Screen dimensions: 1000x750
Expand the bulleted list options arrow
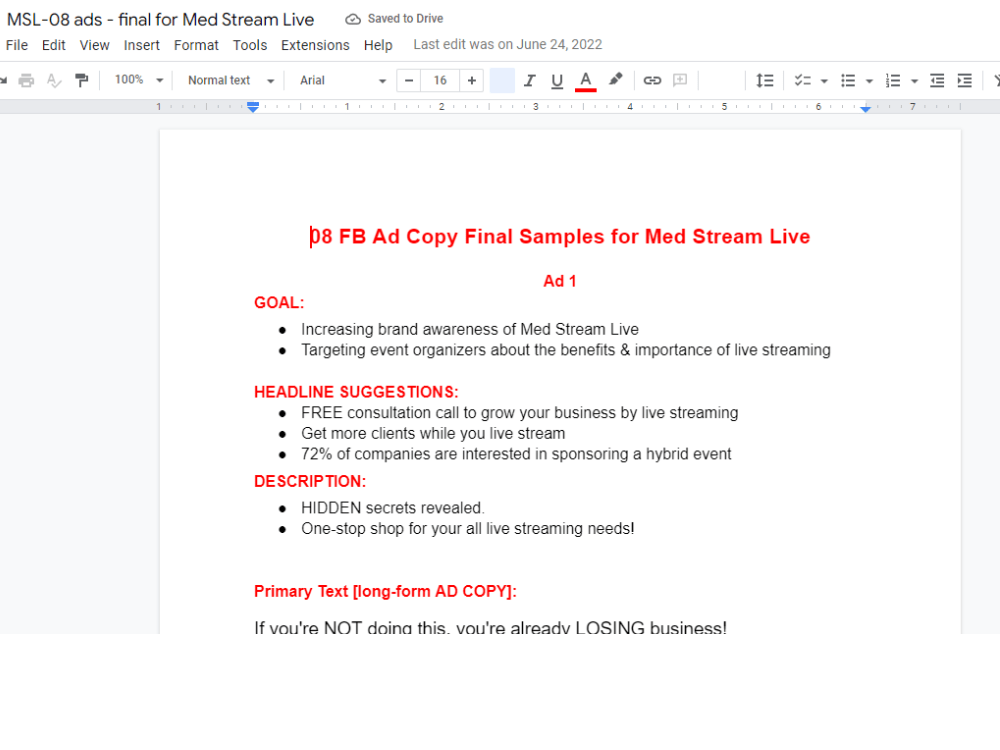tap(869, 81)
